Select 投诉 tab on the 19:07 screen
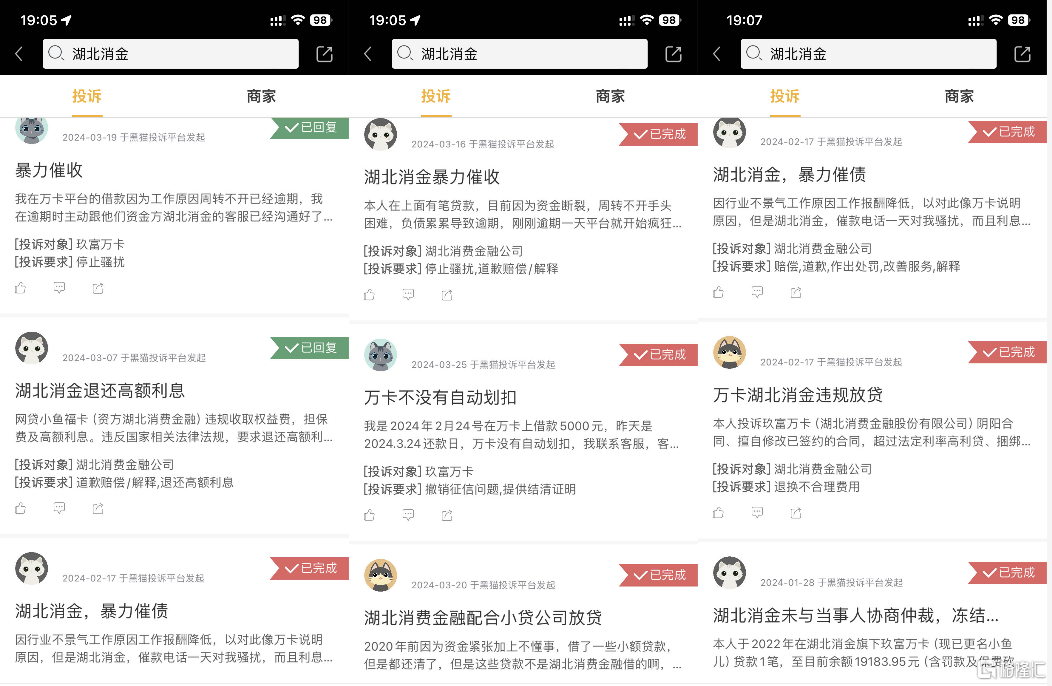 coord(784,96)
